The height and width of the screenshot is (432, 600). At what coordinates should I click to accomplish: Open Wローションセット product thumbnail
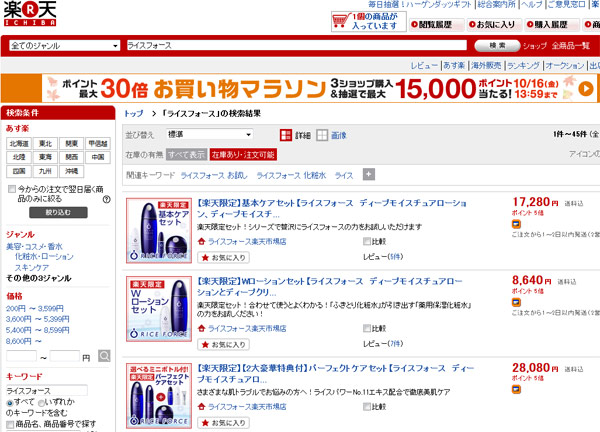click(159, 309)
